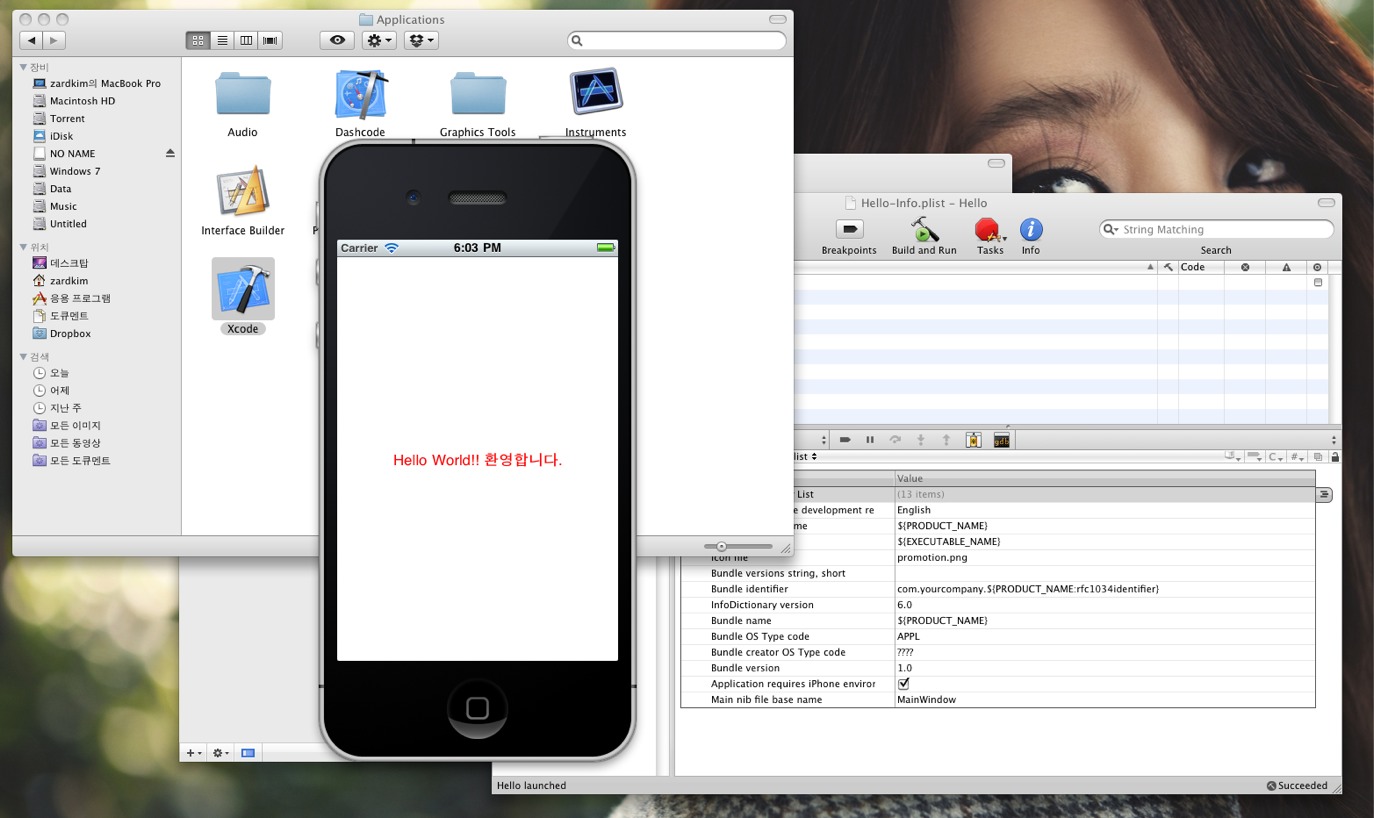Click the Finder search field
This screenshot has width=1374, height=818.
pyautogui.click(x=677, y=41)
